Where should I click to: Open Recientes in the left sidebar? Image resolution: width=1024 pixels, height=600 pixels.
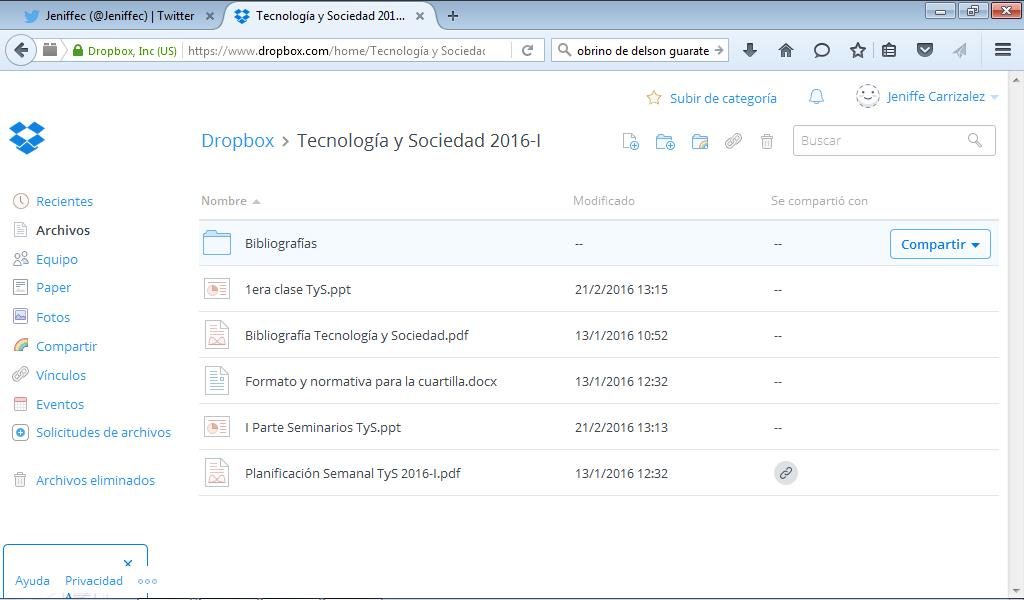tap(64, 201)
